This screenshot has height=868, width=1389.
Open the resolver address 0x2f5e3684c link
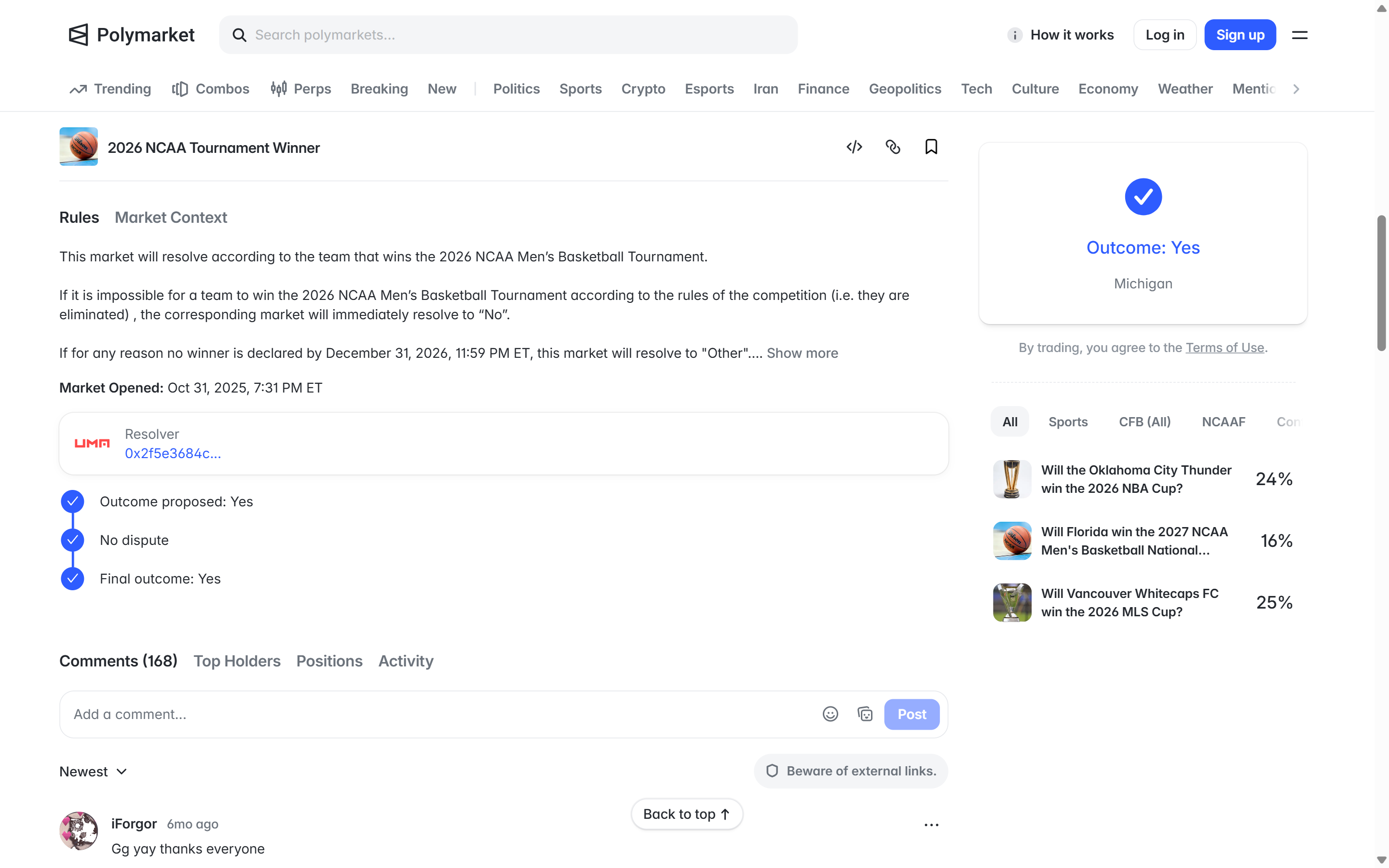click(x=173, y=453)
